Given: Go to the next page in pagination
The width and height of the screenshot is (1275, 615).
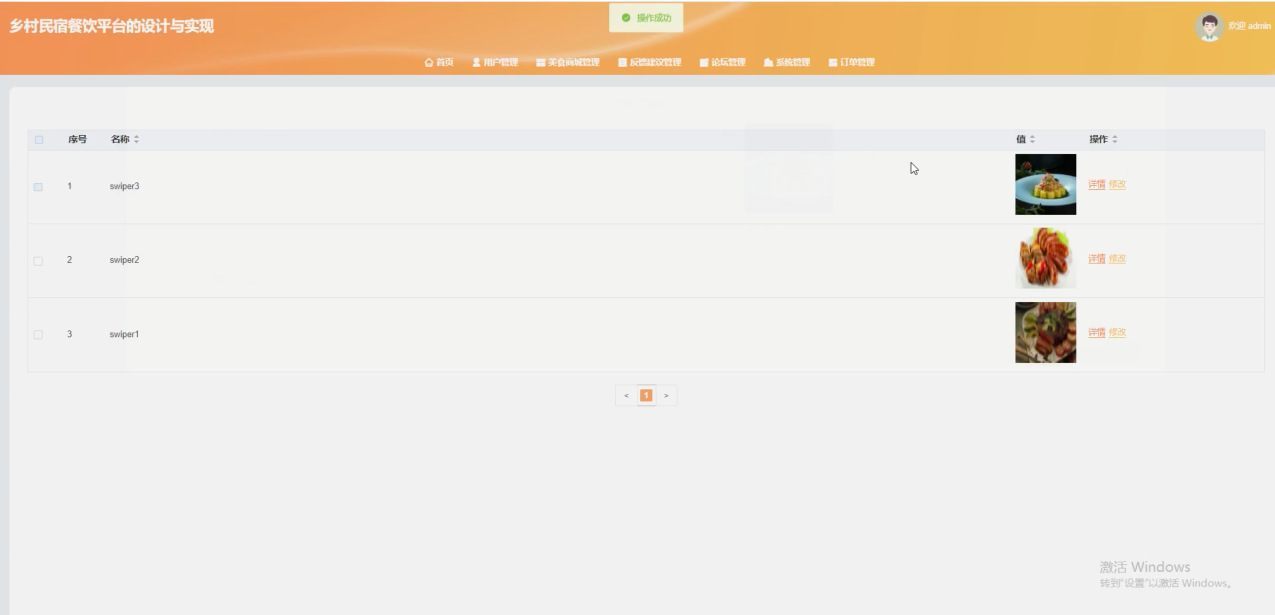Looking at the screenshot, I should coord(666,396).
